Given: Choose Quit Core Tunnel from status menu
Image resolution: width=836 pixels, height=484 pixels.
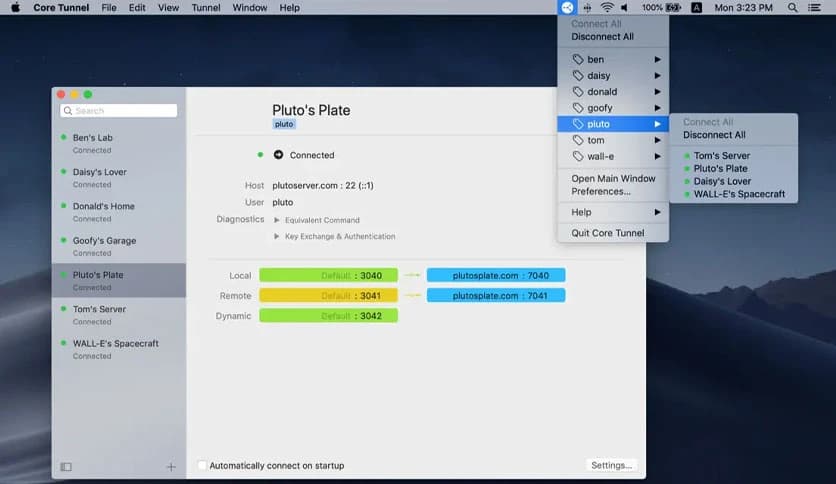Looking at the screenshot, I should 608,233.
